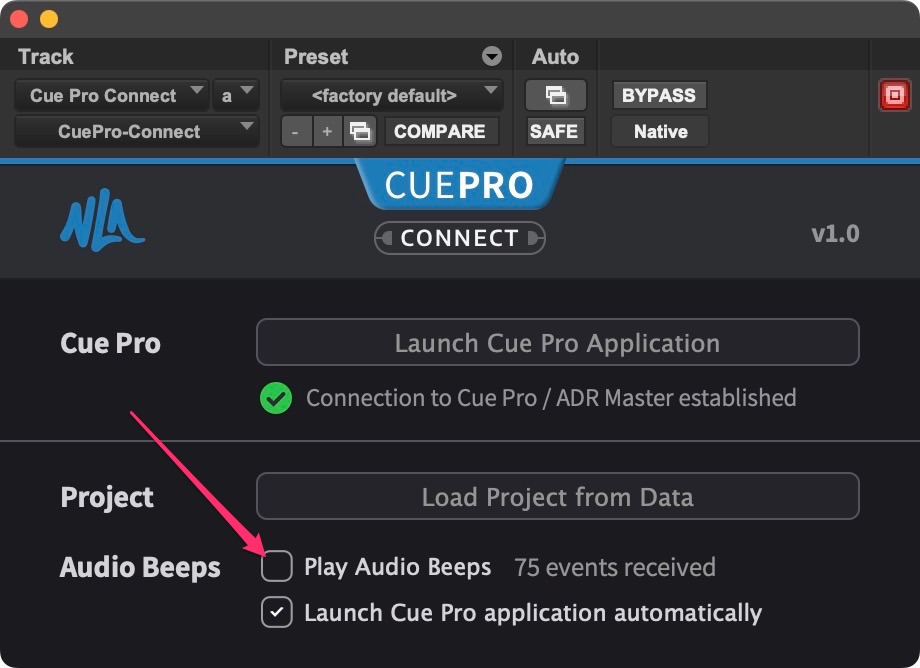Open the CuePro-Connect plug-in selector dropdown
The height and width of the screenshot is (668, 920).
136,131
